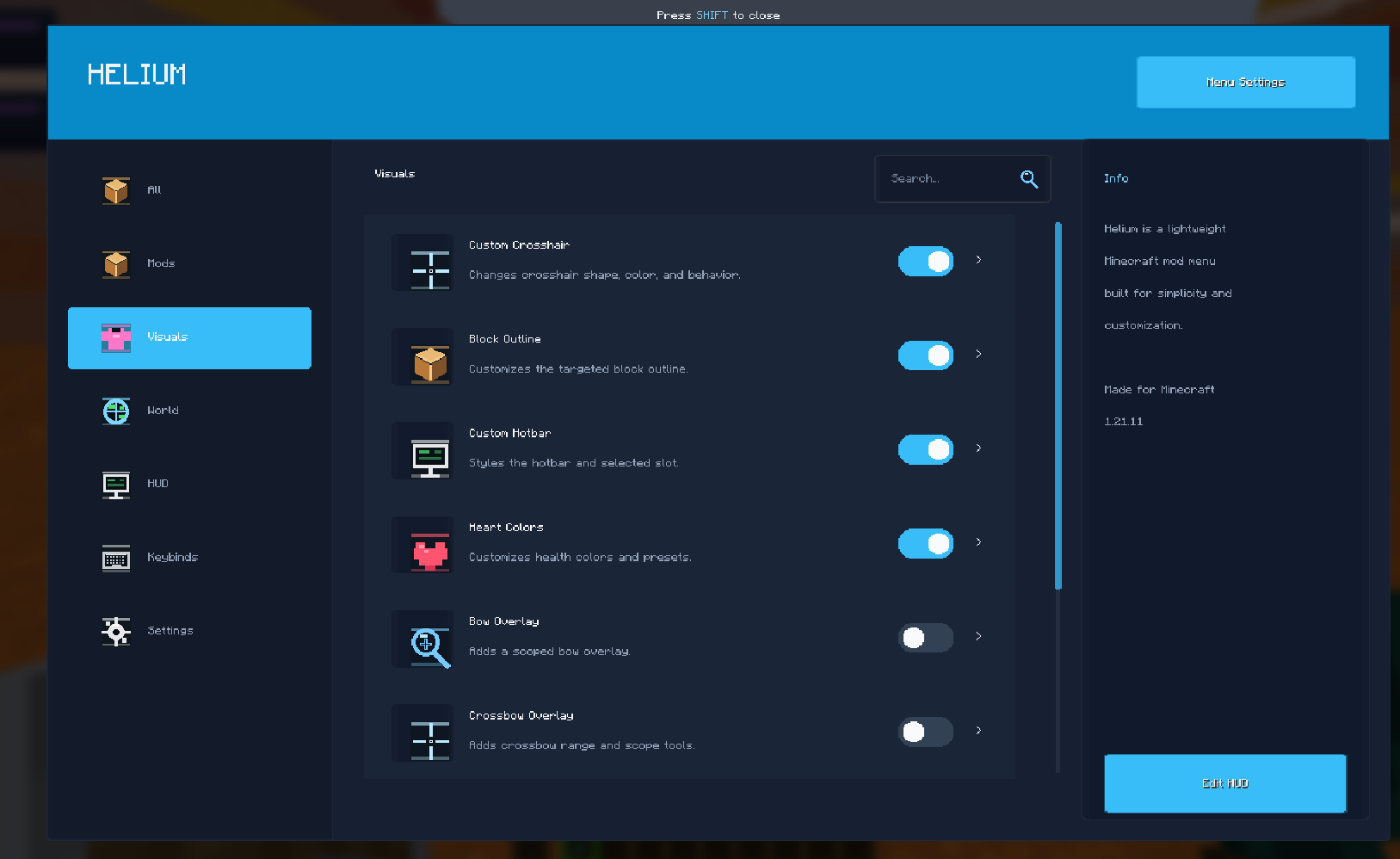Click the Custom Hotbar monitor icon

(x=430, y=458)
